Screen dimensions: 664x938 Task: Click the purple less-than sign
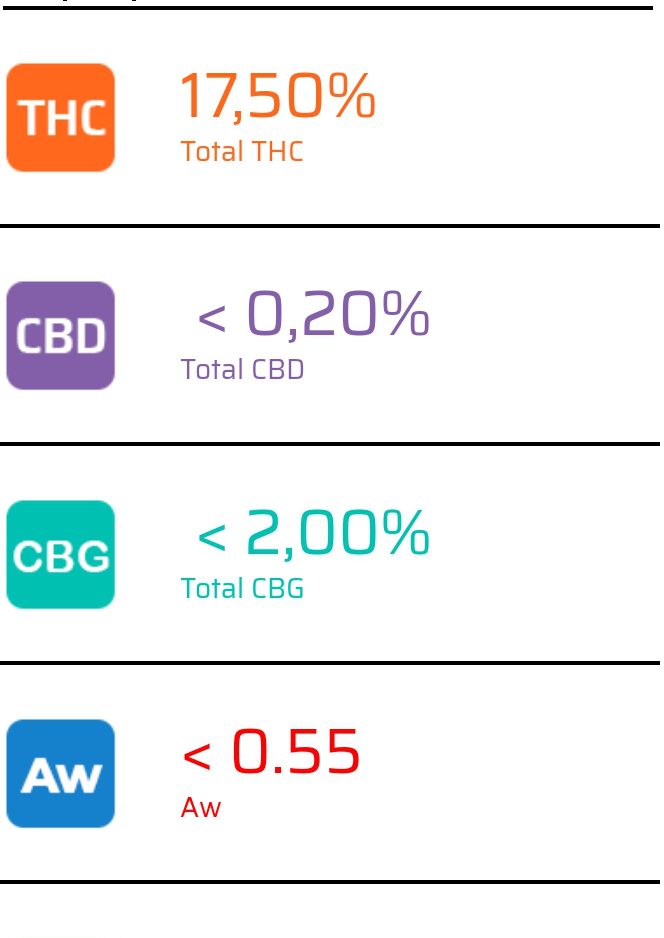click(212, 318)
